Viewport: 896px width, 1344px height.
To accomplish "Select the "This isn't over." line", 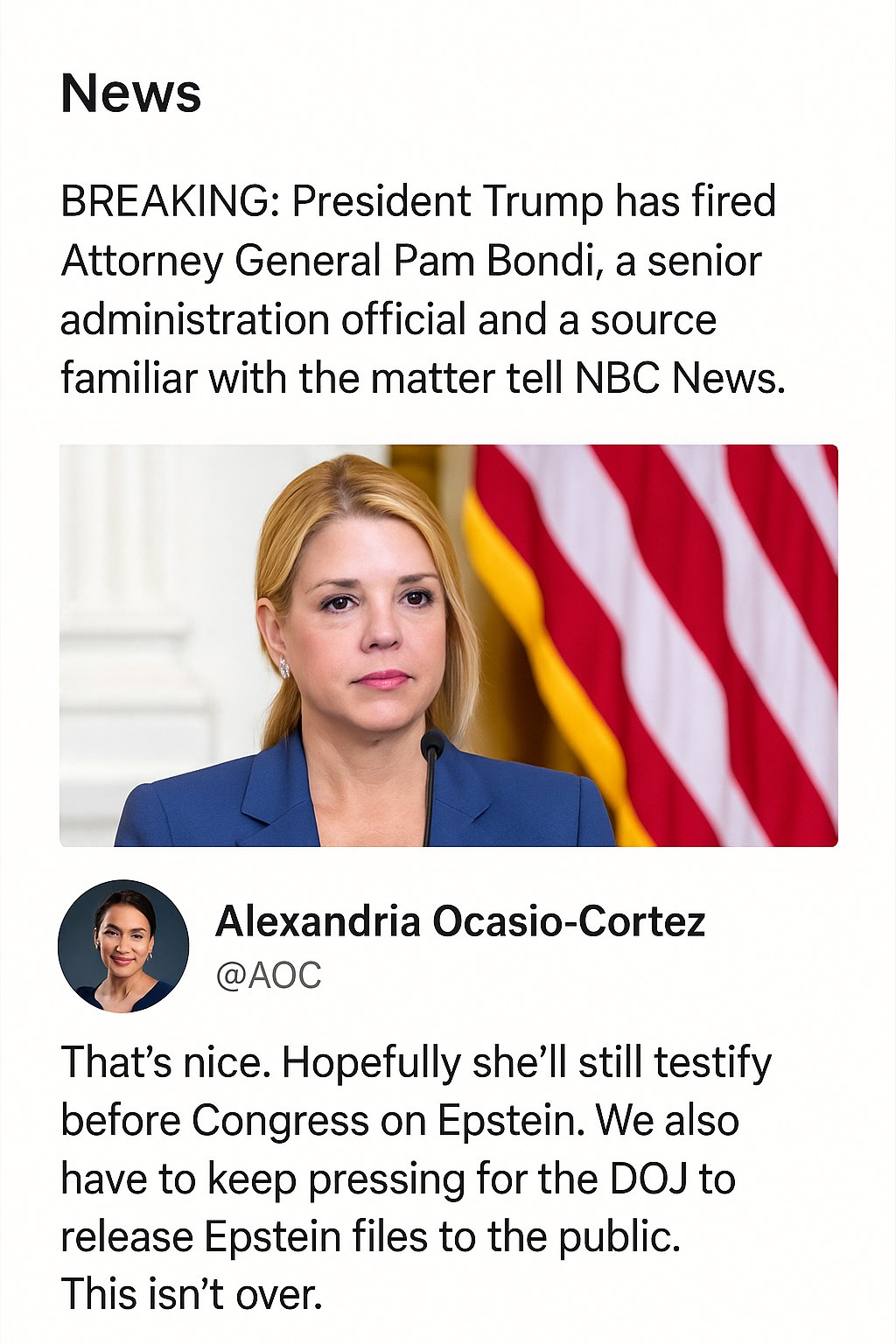I will click(192, 1294).
